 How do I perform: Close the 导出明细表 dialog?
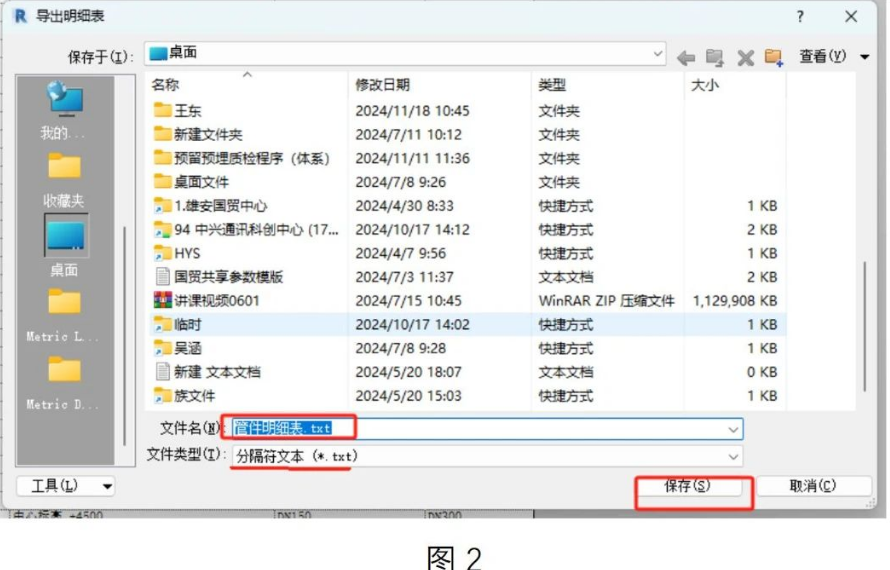(851, 16)
